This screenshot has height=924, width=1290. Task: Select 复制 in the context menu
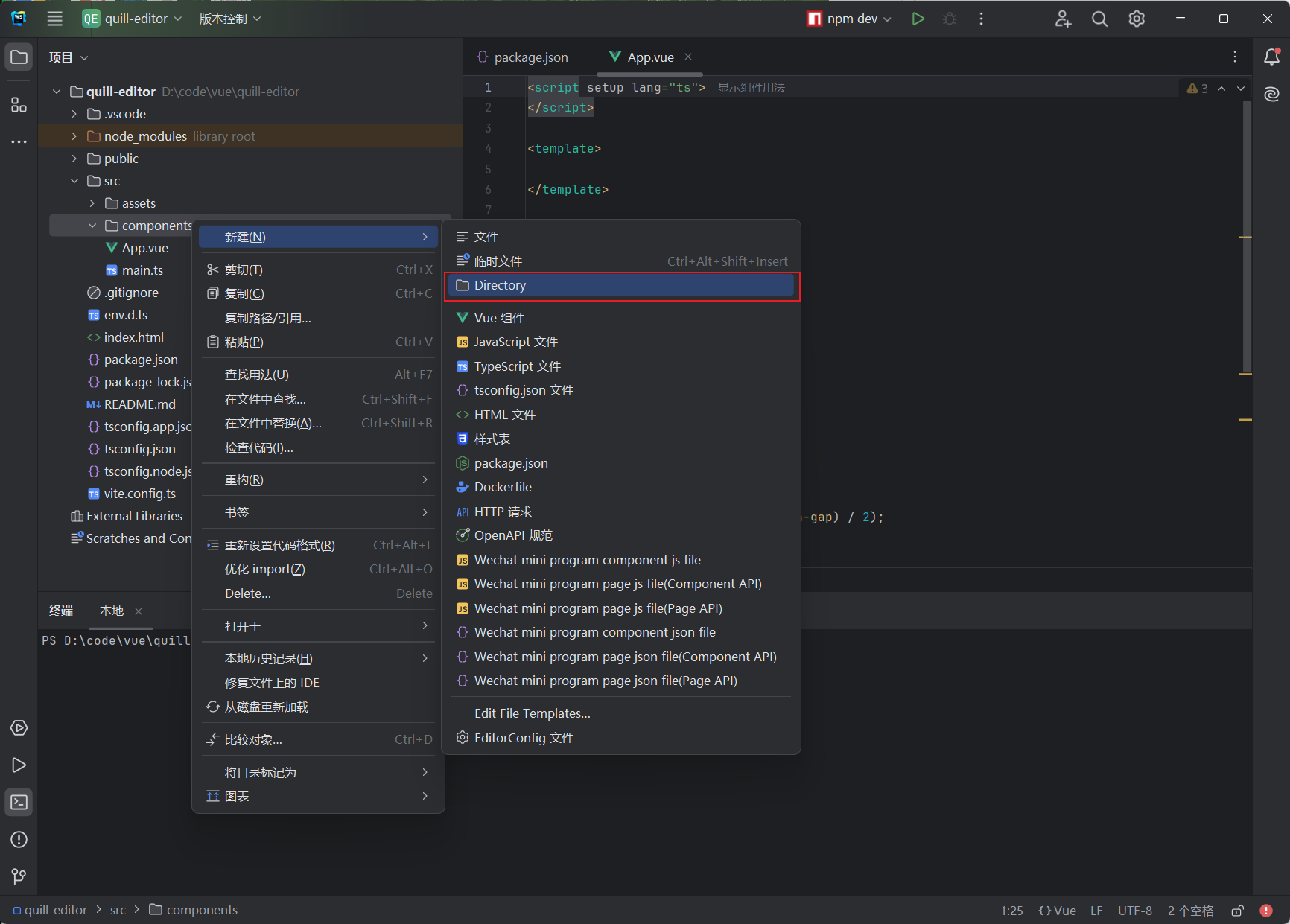(319, 293)
